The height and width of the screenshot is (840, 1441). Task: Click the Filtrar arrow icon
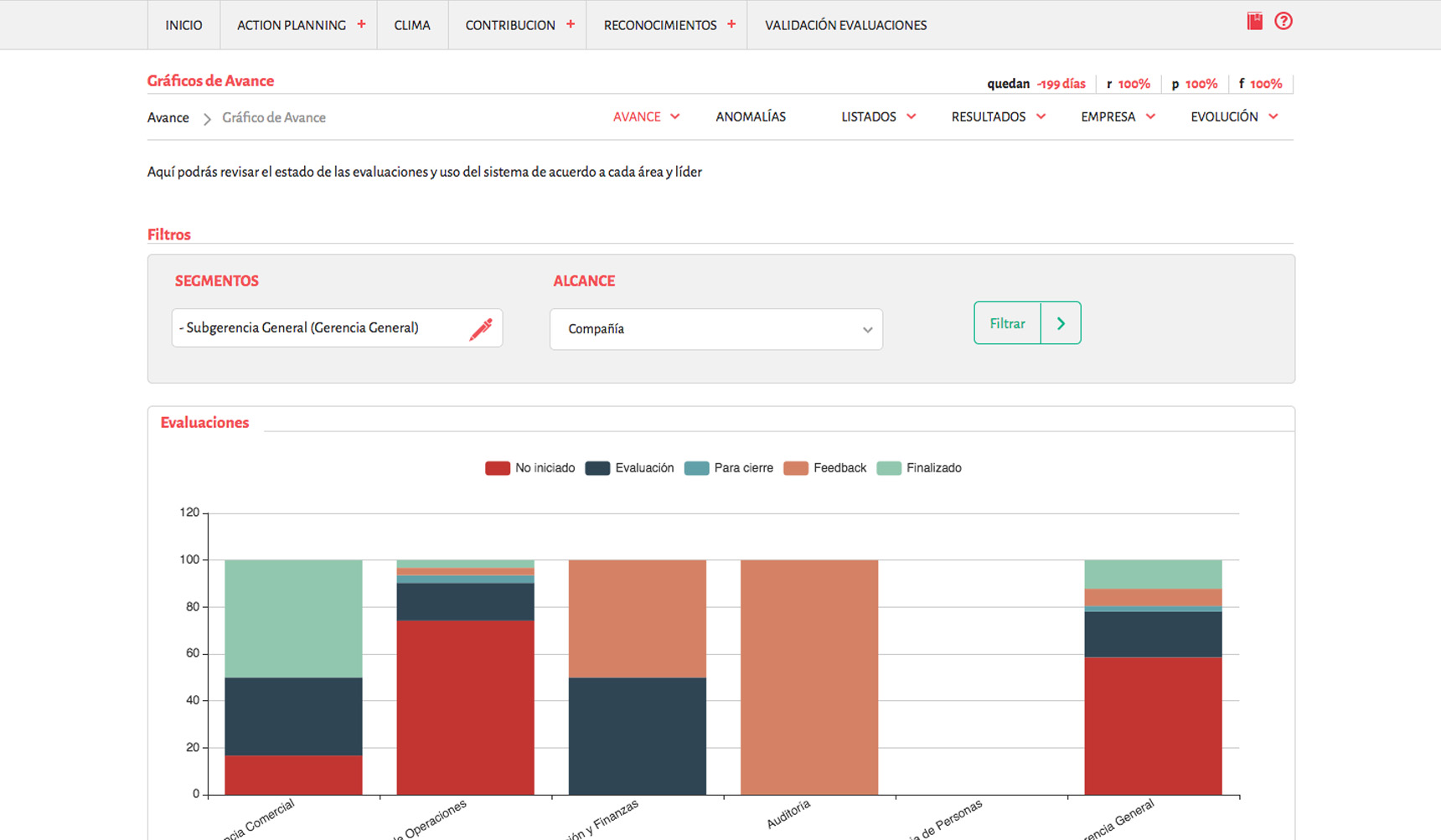(x=1061, y=323)
